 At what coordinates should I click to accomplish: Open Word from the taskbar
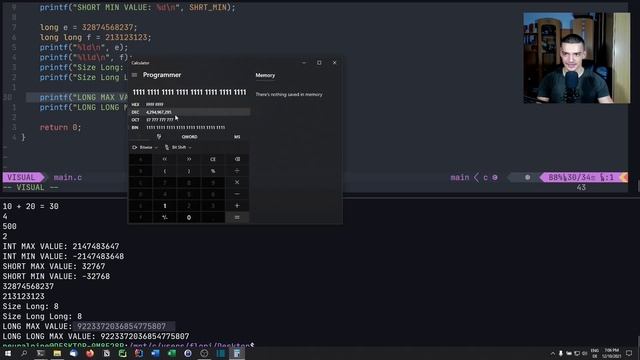pos(155,353)
